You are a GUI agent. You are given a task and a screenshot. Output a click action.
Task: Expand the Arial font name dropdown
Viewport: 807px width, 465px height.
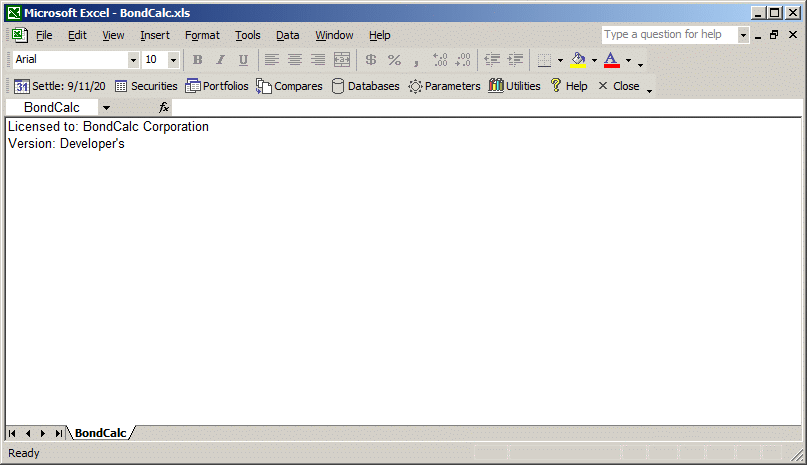[133, 60]
